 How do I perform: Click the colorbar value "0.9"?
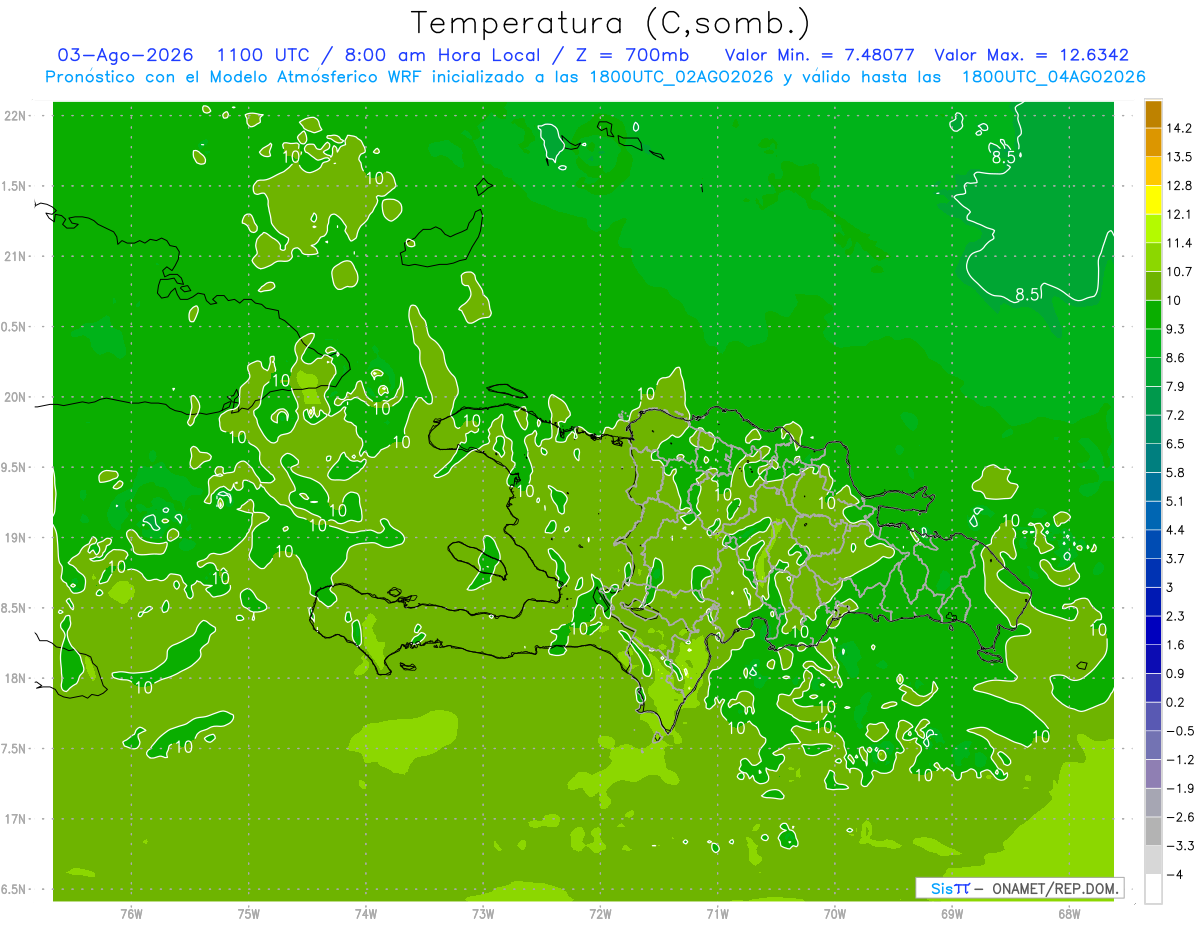[x=1176, y=673]
